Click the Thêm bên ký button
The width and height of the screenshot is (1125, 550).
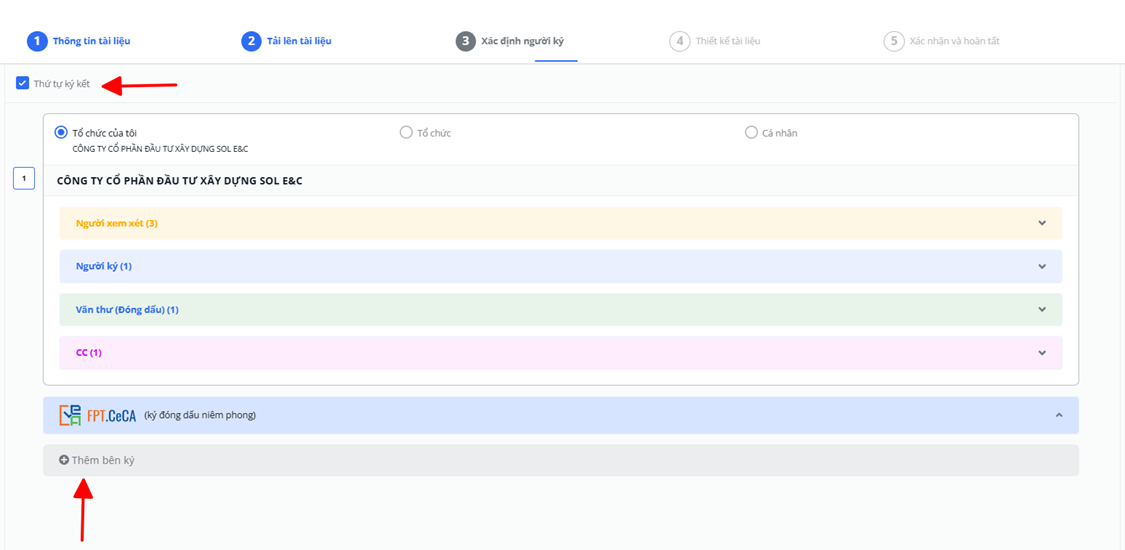[x=103, y=460]
